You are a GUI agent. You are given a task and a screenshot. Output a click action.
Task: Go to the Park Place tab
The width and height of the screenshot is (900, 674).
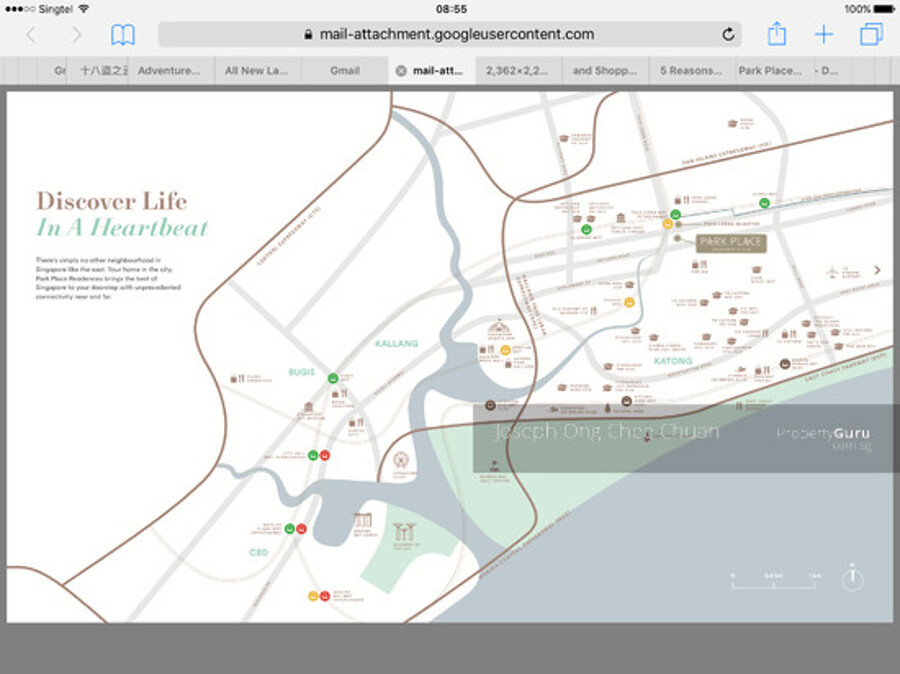[769, 71]
